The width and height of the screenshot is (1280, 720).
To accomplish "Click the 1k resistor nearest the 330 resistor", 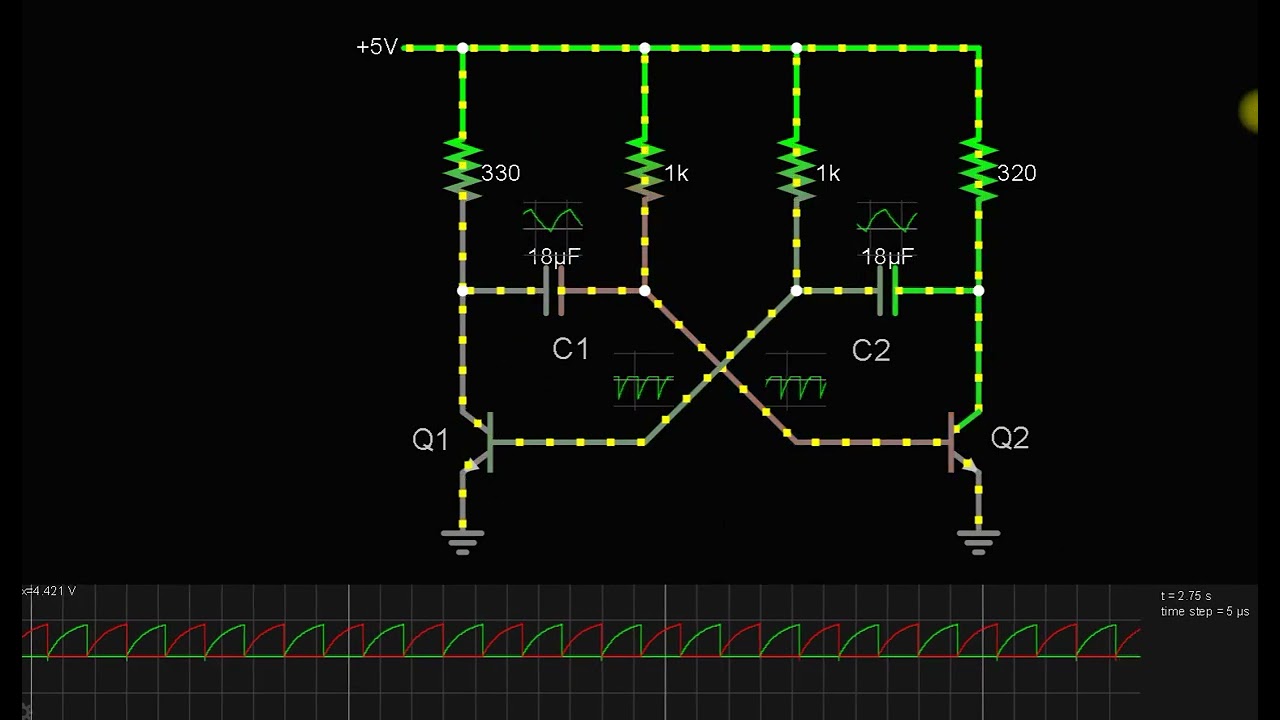I will (644, 169).
